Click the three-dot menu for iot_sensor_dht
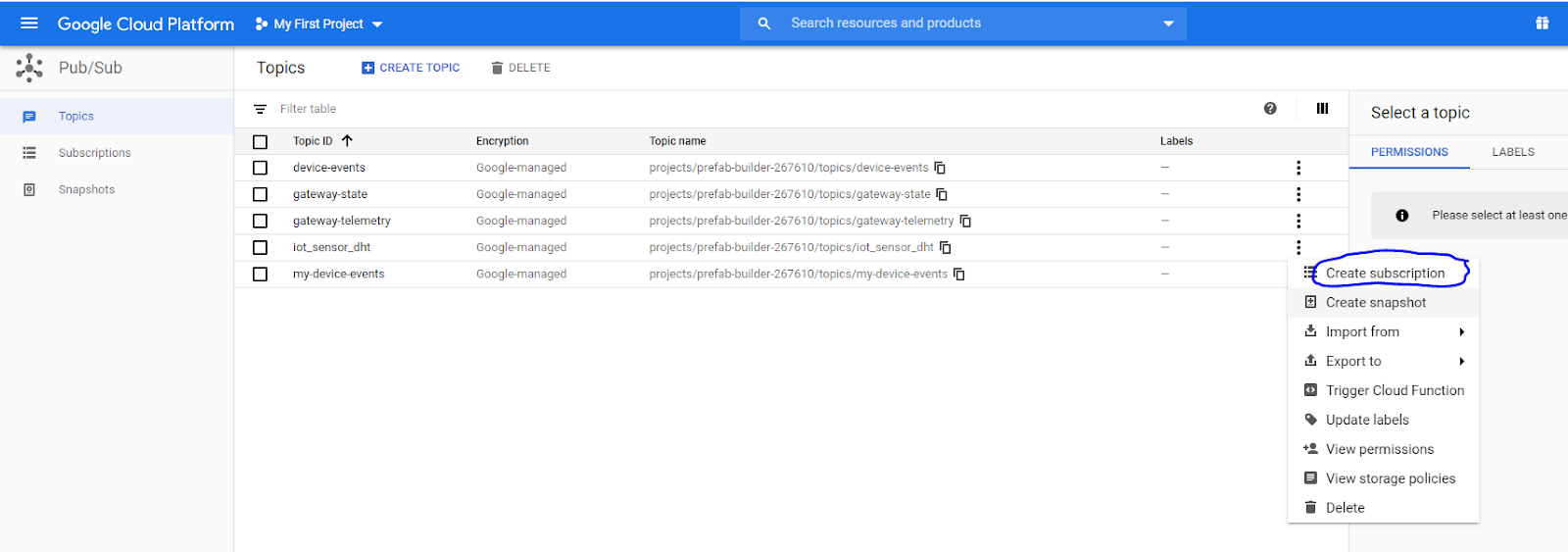 1298,247
